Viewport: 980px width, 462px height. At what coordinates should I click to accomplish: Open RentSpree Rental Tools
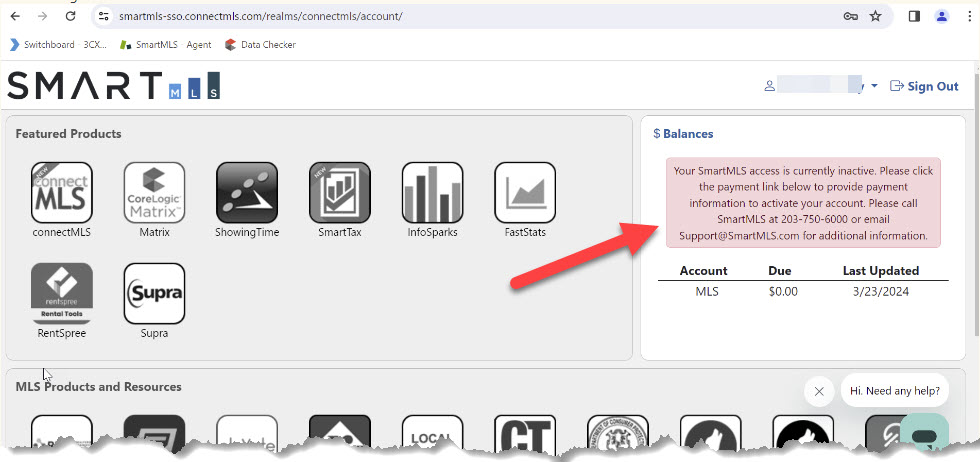[62, 294]
